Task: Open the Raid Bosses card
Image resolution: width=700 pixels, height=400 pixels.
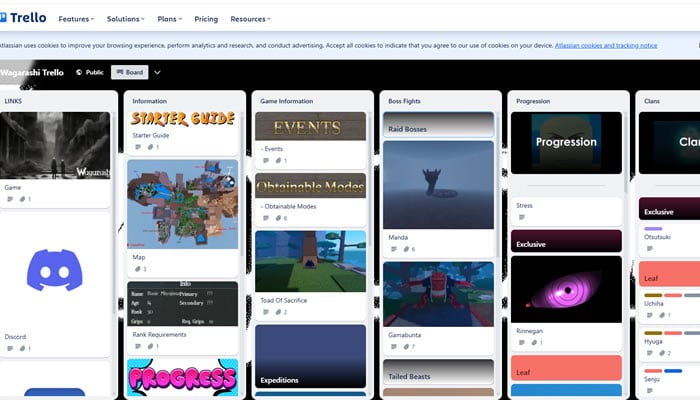Action: point(438,124)
